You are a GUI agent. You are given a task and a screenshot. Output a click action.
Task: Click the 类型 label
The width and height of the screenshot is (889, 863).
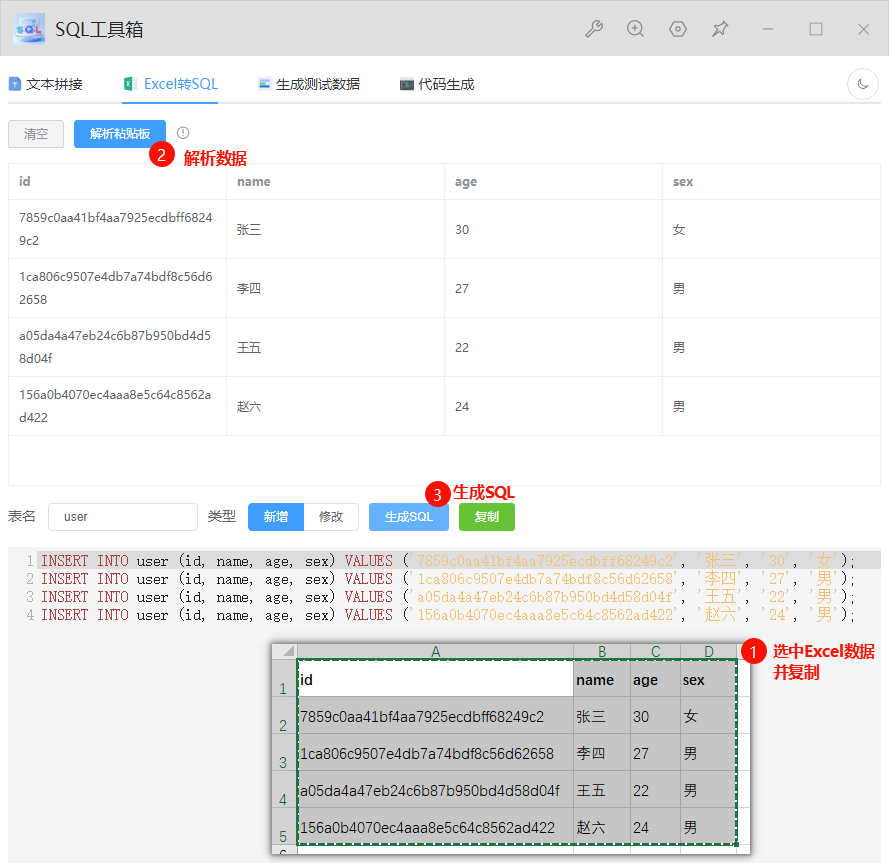pos(222,516)
